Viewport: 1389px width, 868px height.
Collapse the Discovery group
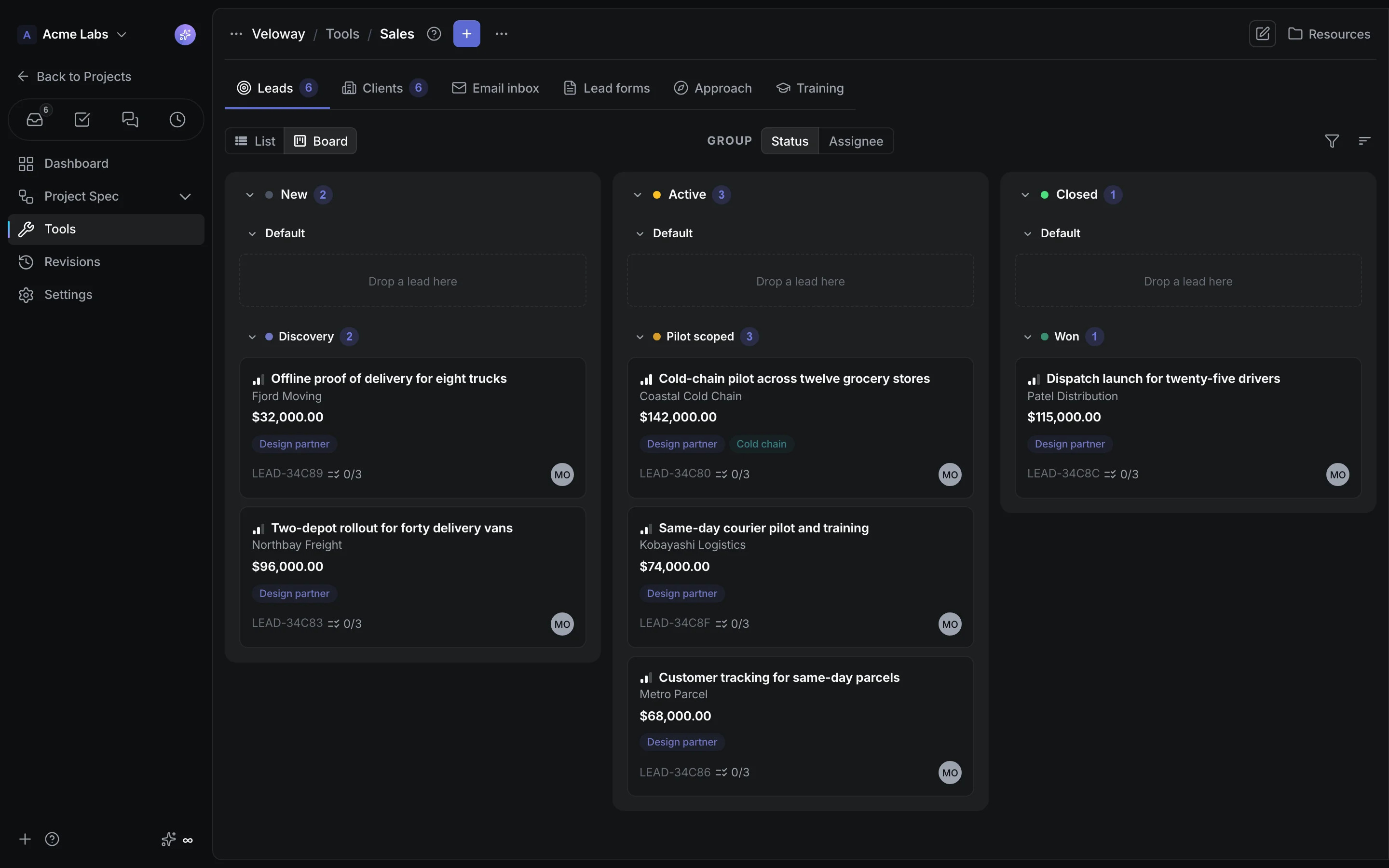252,337
